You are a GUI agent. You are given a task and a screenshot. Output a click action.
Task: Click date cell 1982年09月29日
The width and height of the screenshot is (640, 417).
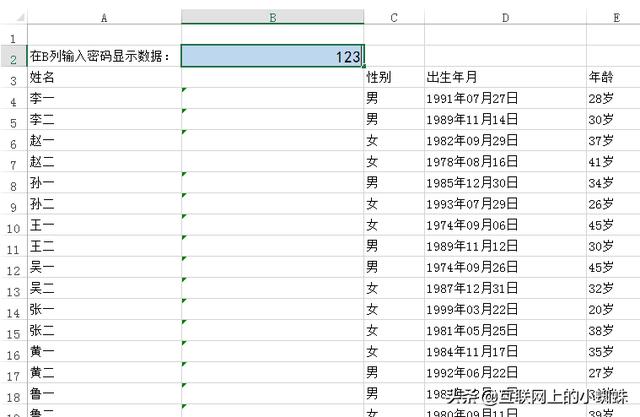tap(505, 141)
